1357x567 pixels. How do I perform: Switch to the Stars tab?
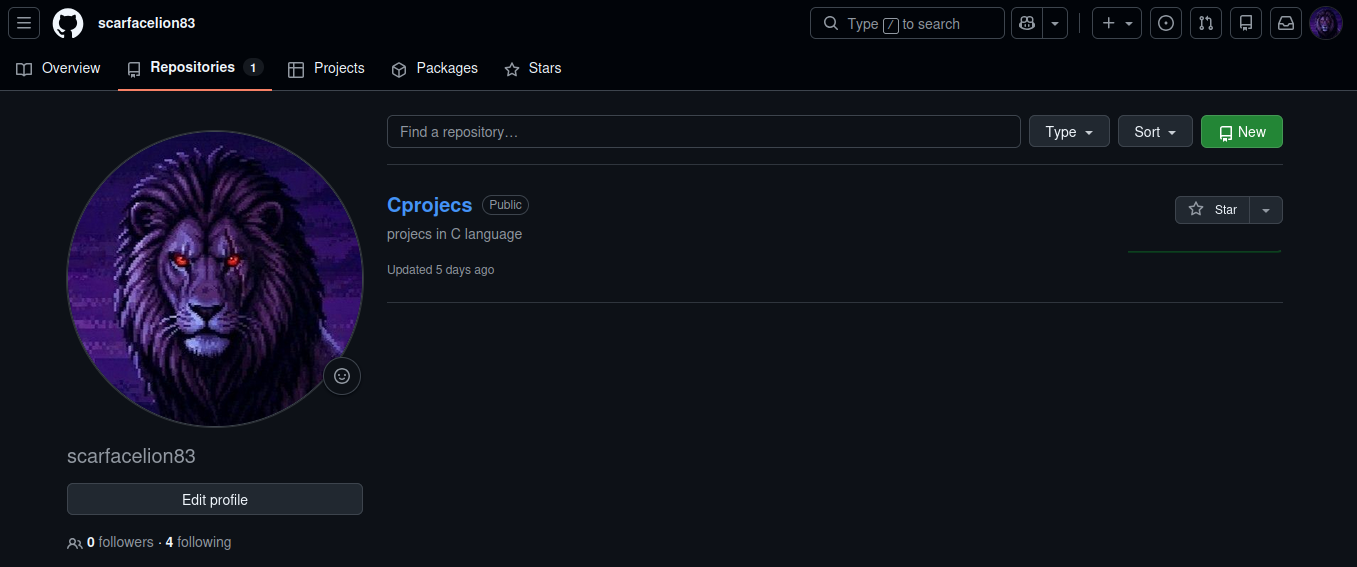click(533, 68)
